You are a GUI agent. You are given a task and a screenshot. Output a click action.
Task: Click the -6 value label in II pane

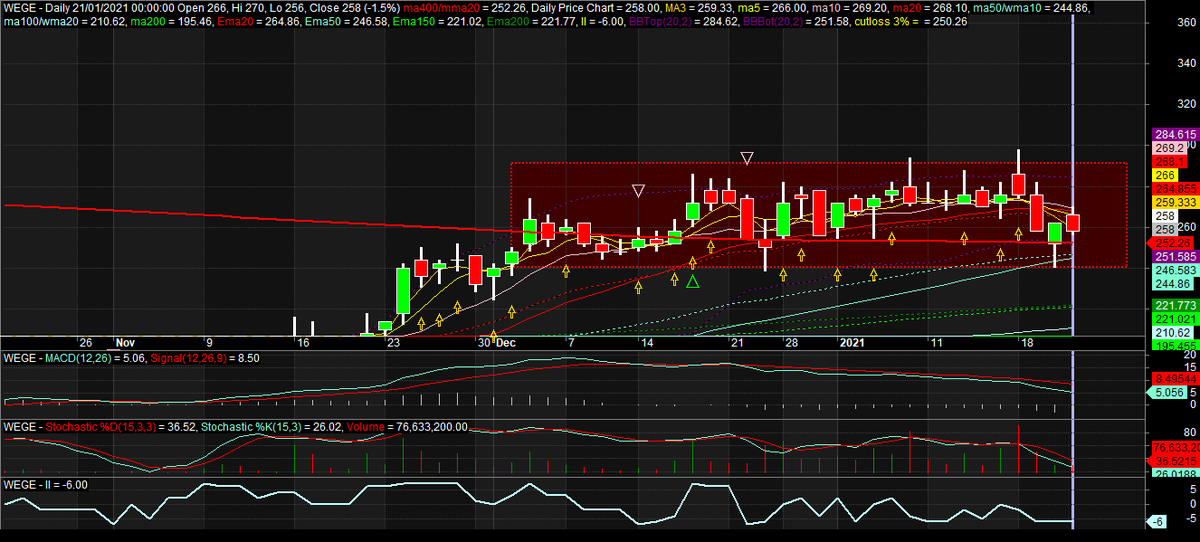[x=1156, y=522]
